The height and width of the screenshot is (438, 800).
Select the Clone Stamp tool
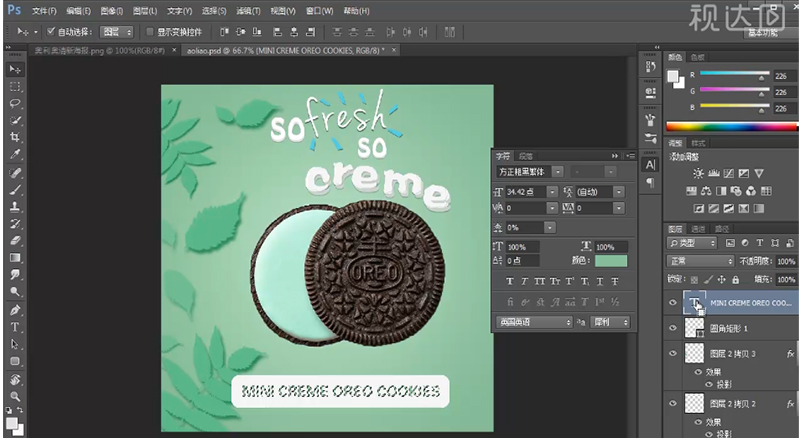(15, 207)
